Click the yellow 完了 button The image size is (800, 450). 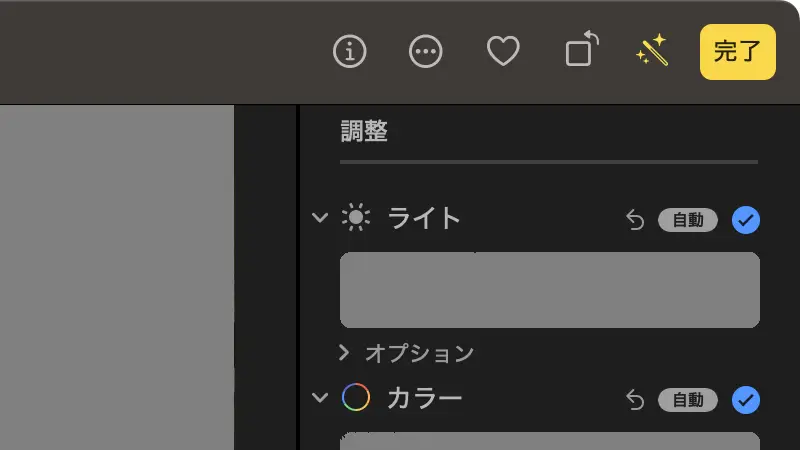tap(738, 52)
